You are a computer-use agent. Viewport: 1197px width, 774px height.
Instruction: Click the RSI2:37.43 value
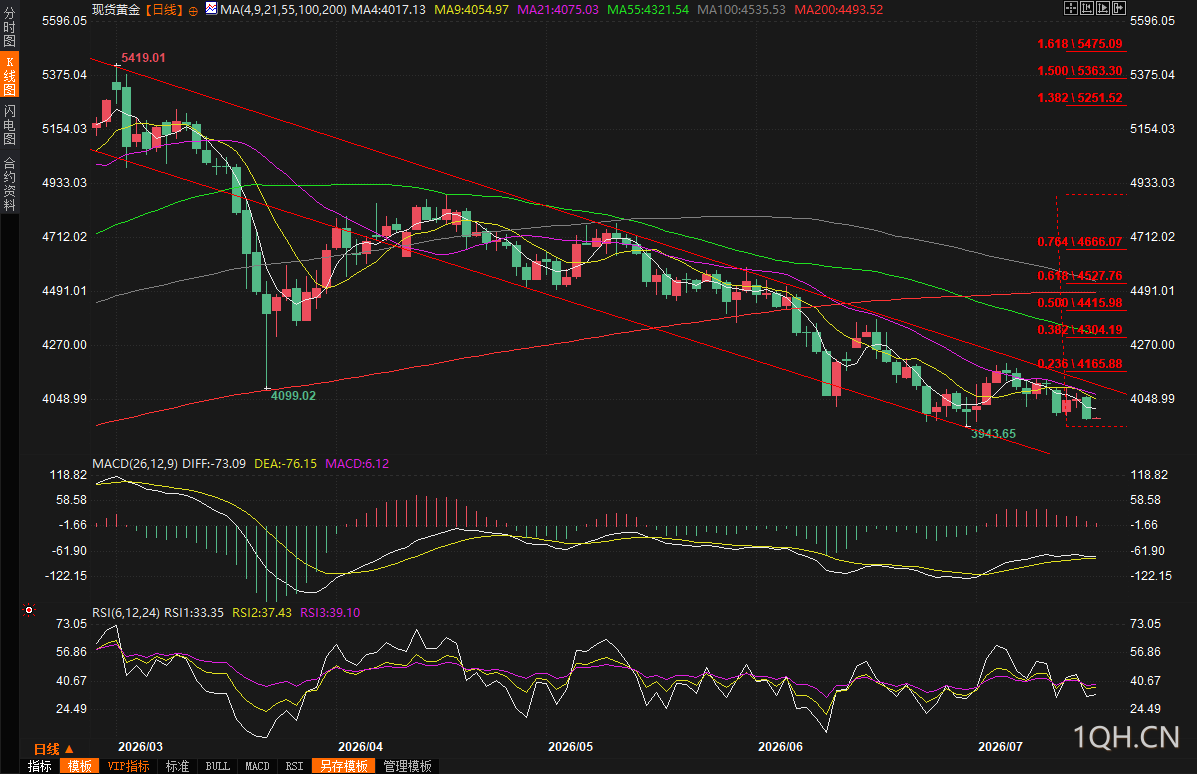pos(262,612)
